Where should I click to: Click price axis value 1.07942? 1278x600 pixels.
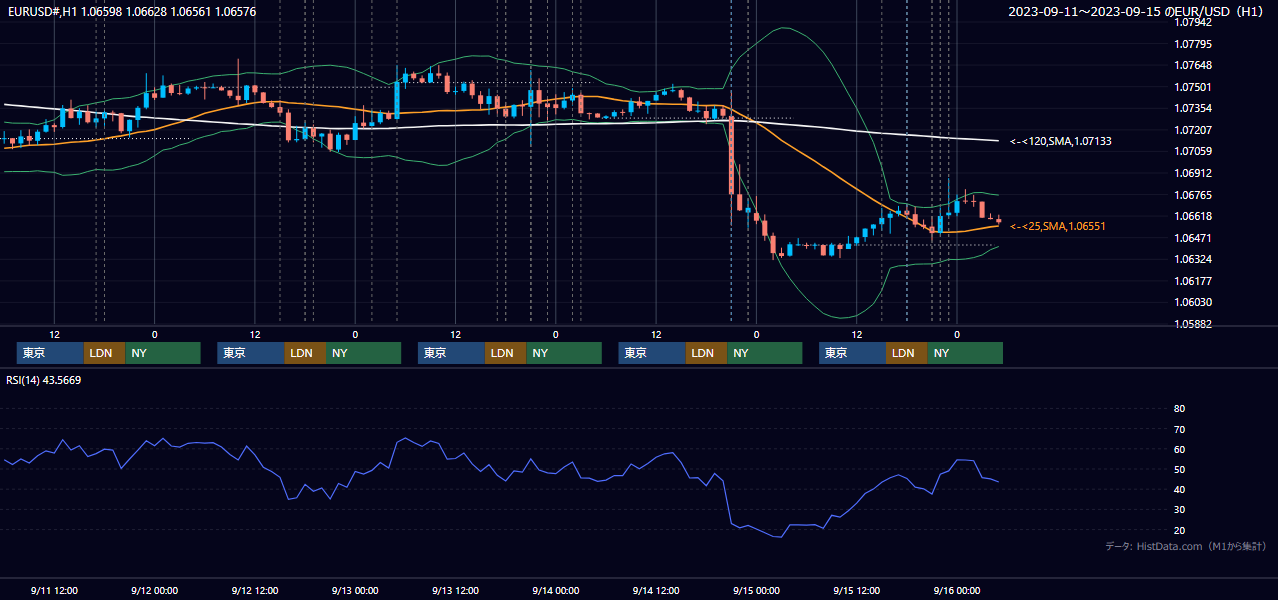point(1192,22)
